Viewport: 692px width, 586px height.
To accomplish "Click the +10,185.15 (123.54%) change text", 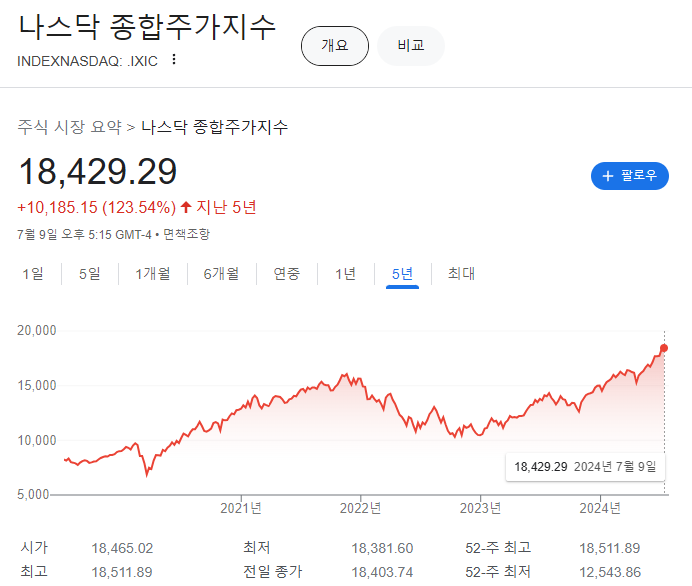I will pos(97,207).
